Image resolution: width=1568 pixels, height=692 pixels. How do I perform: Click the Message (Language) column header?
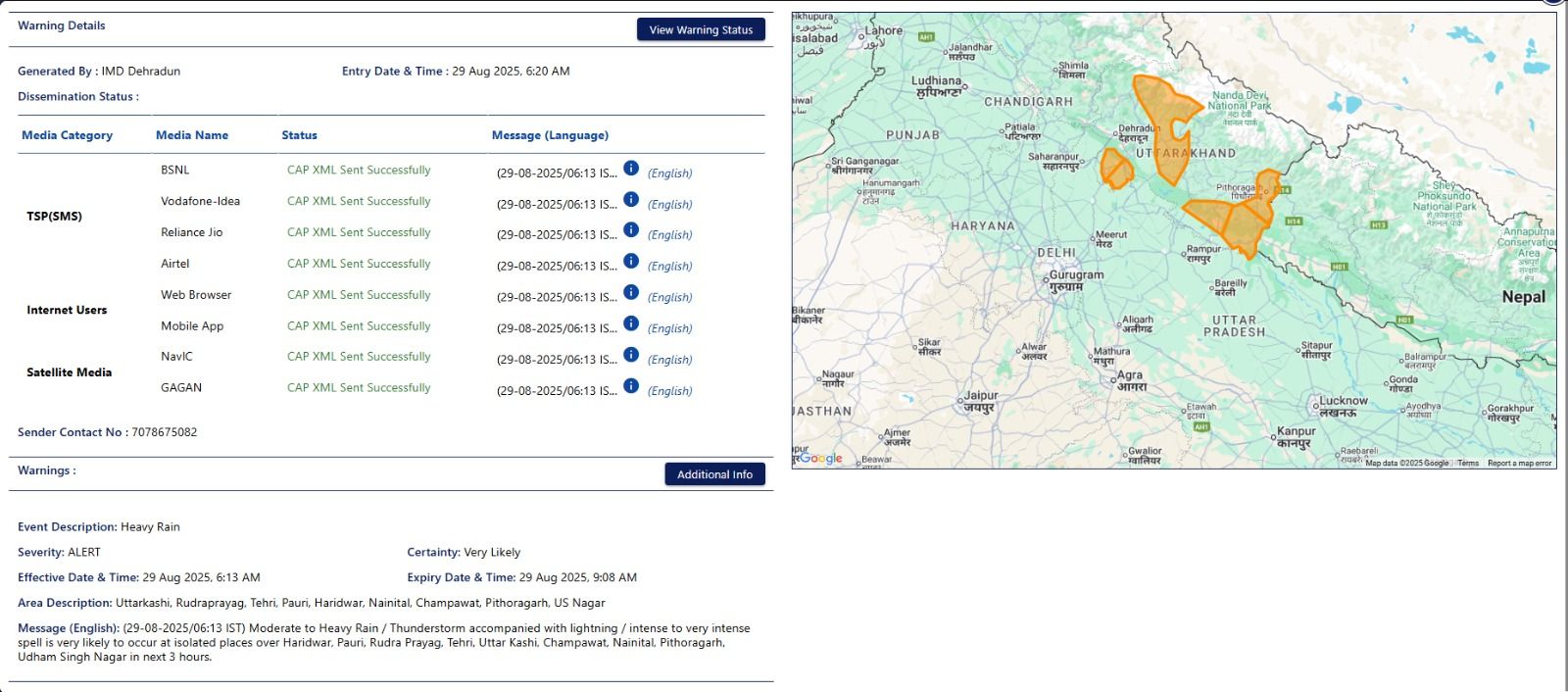click(550, 135)
